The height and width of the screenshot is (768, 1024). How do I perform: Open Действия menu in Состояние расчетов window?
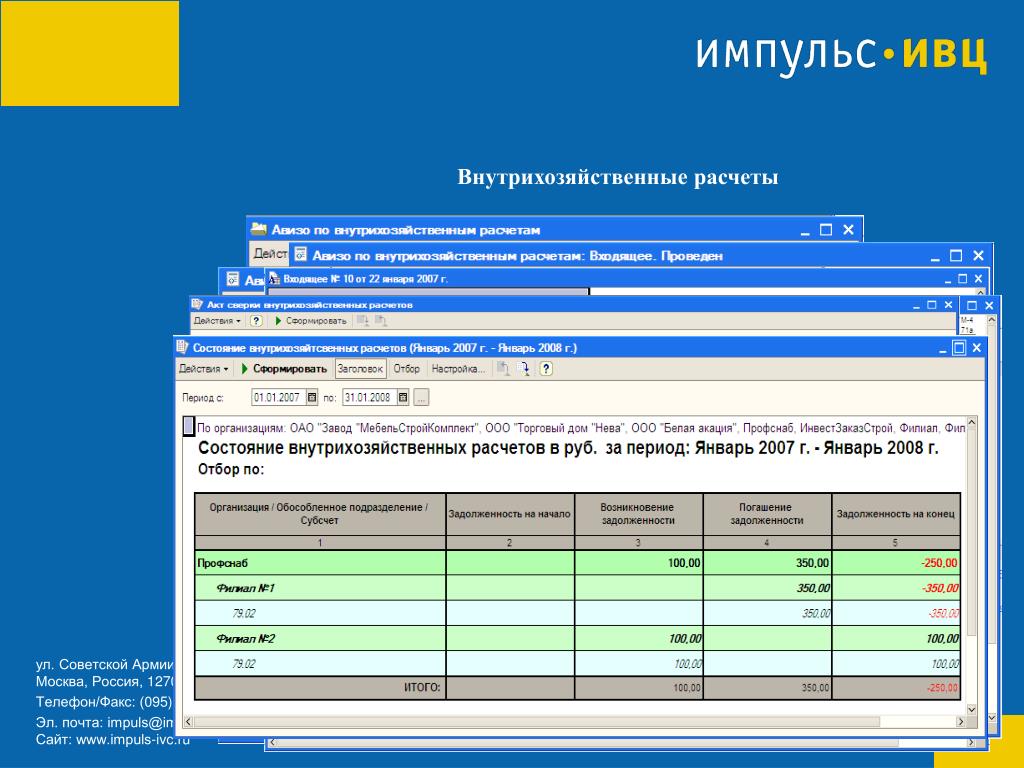click(203, 369)
